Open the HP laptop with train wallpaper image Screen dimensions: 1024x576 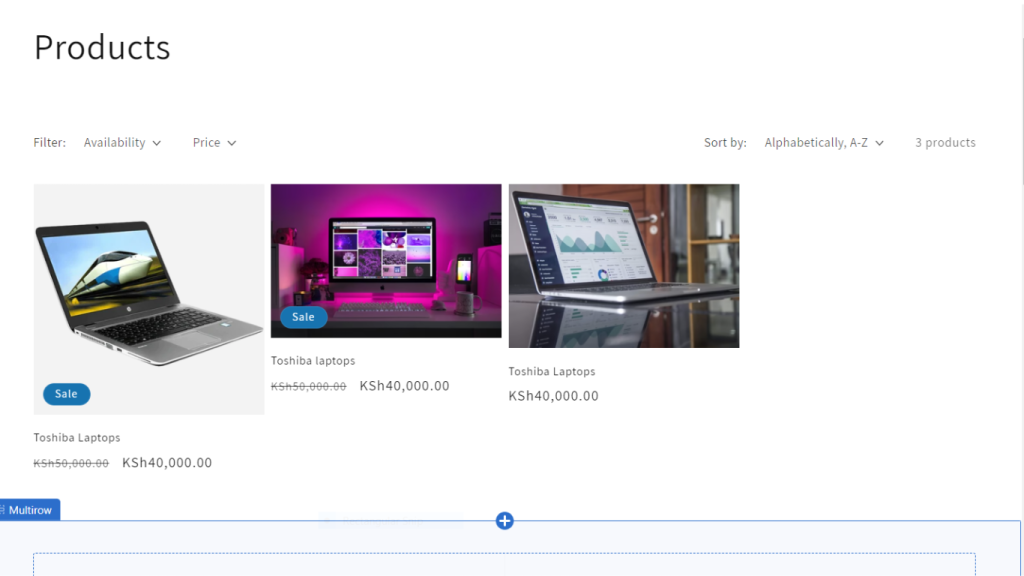149,299
